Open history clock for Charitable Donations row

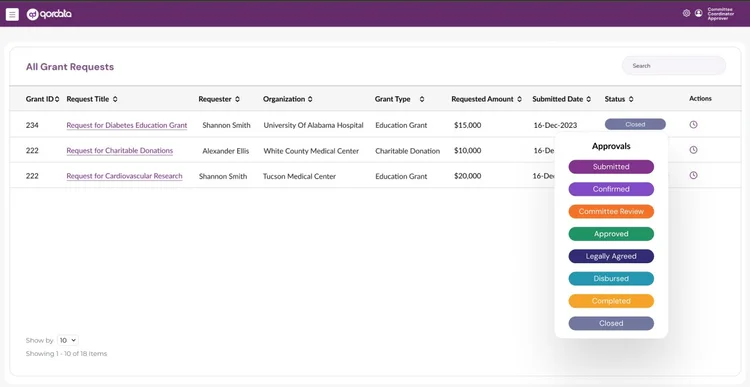(x=693, y=150)
